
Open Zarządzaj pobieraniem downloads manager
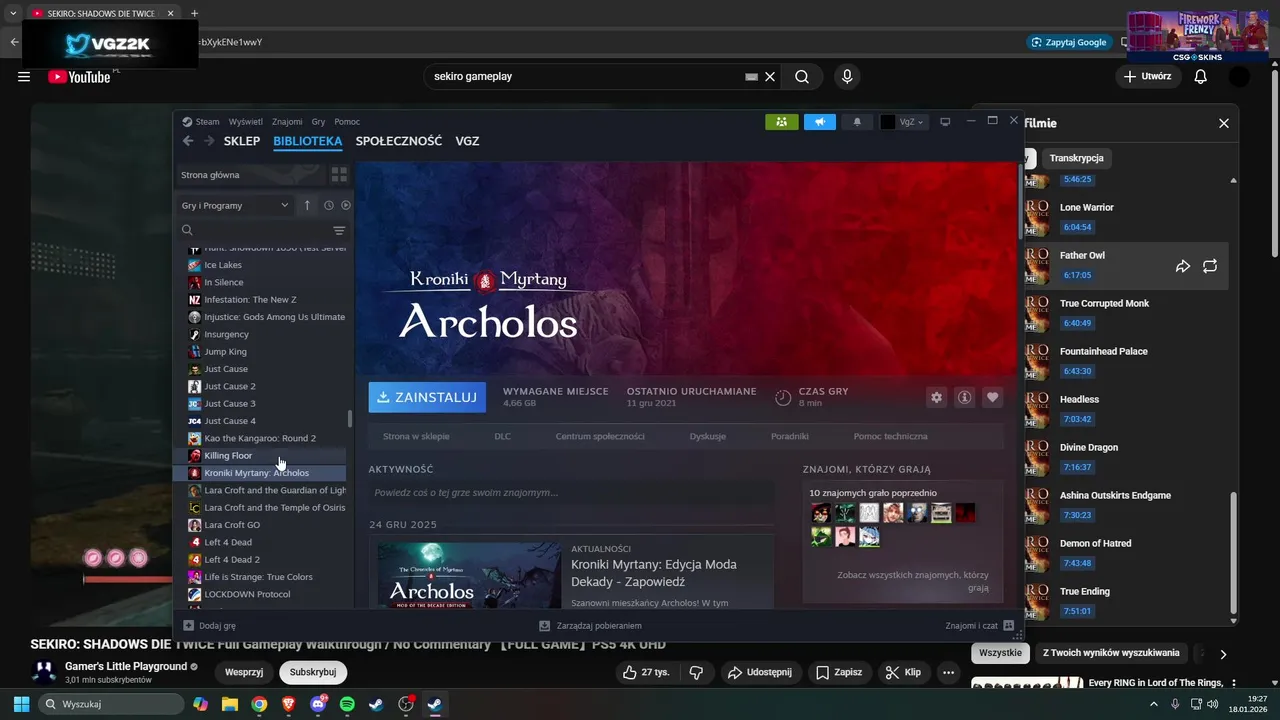tap(590, 626)
